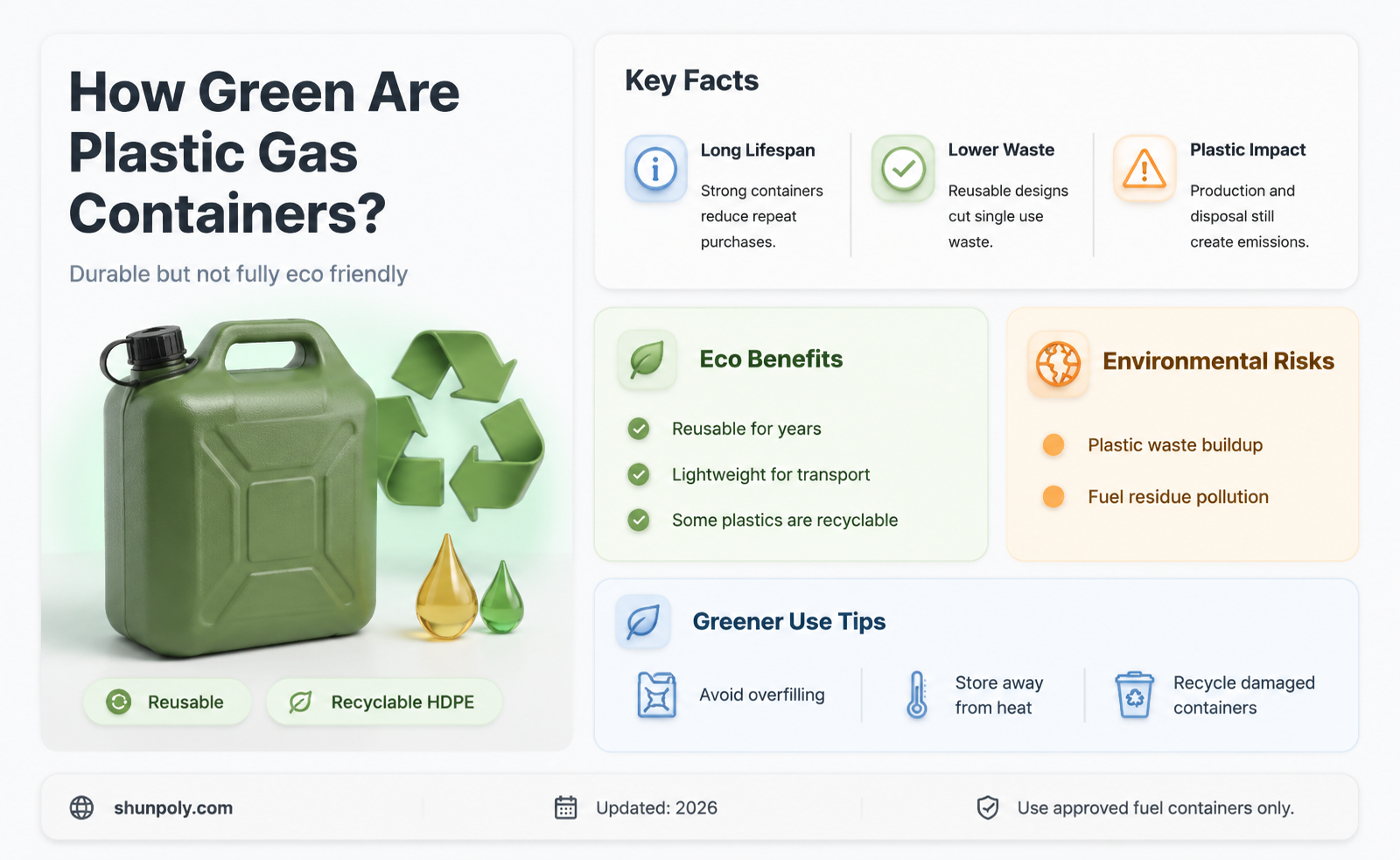Click the 'Environmental Risks' heading
The height and width of the screenshot is (860, 1400).
(x=1218, y=361)
